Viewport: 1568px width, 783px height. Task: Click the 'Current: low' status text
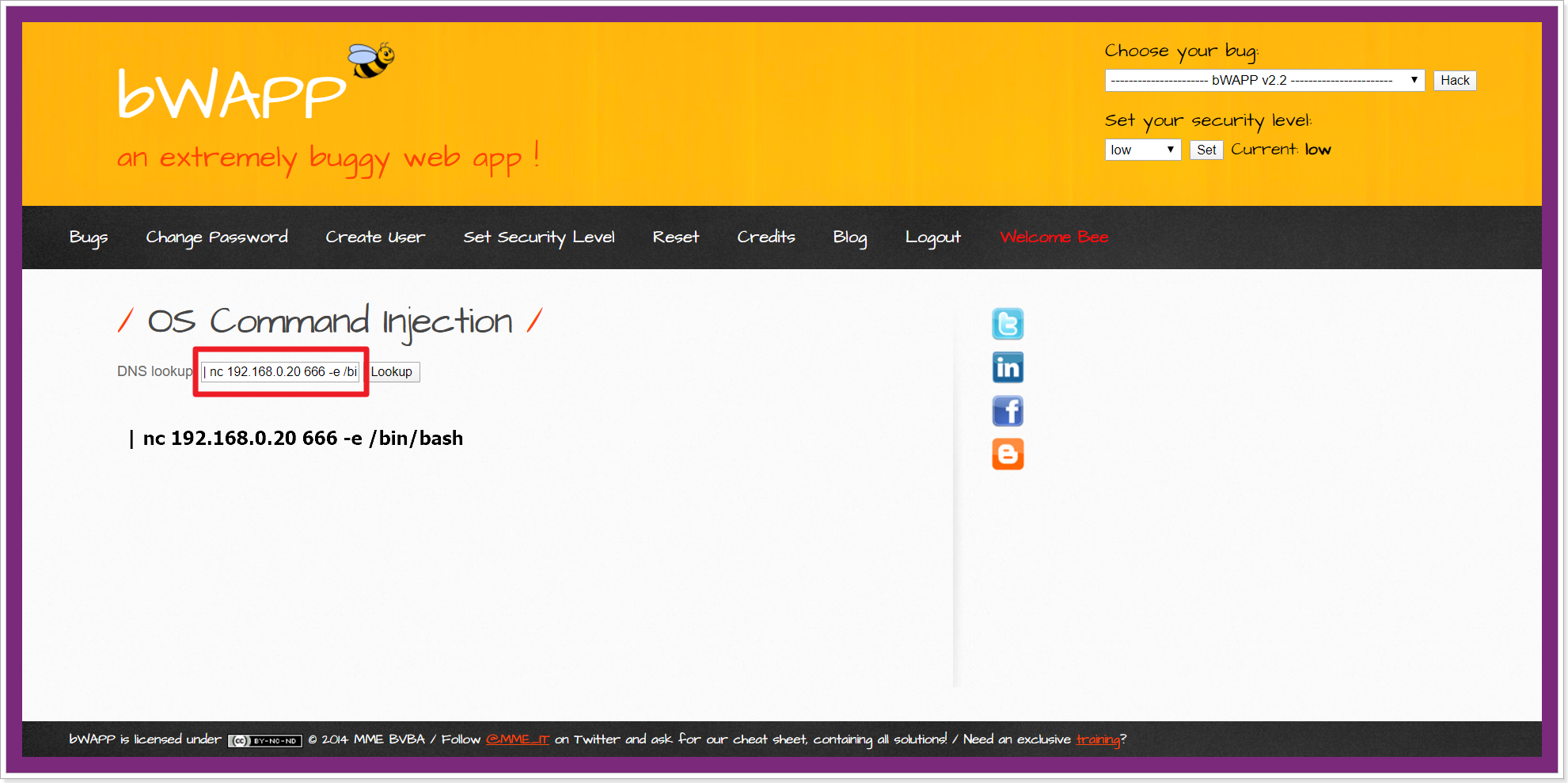1281,150
